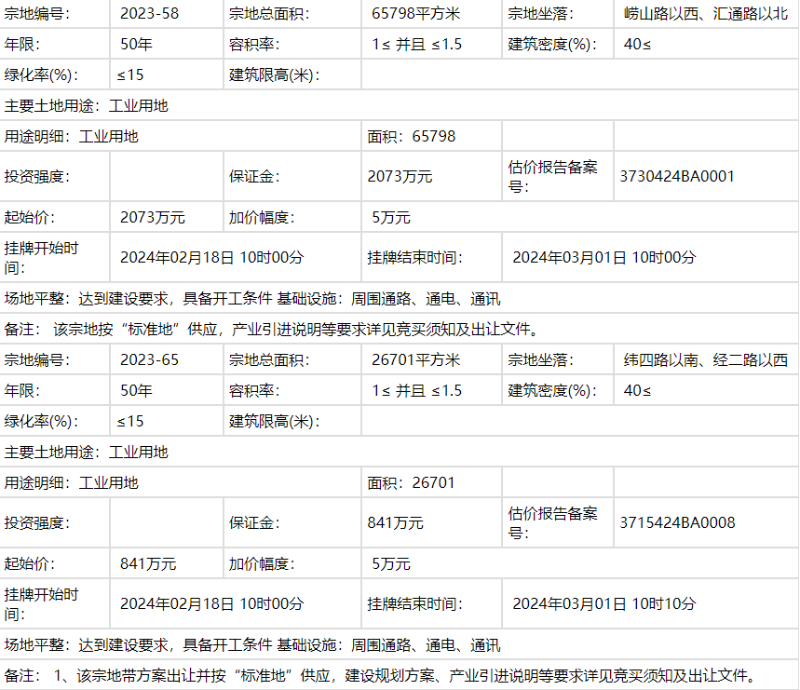Screen dimensions: 800x690
Task: Click the 估价报告备案号 label for parcel 2023-58
Action: click(552, 176)
